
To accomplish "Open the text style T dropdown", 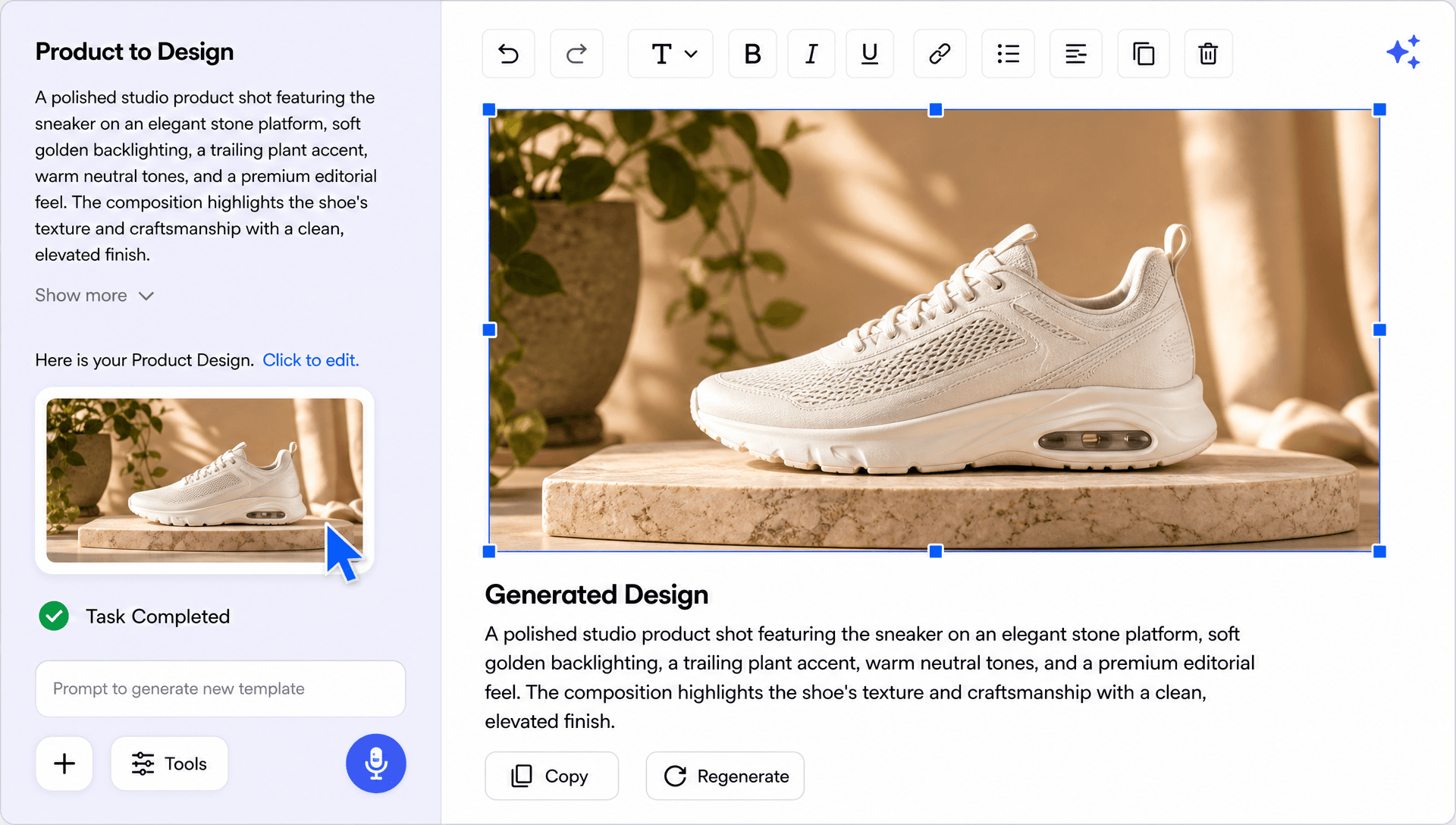I will coord(671,54).
